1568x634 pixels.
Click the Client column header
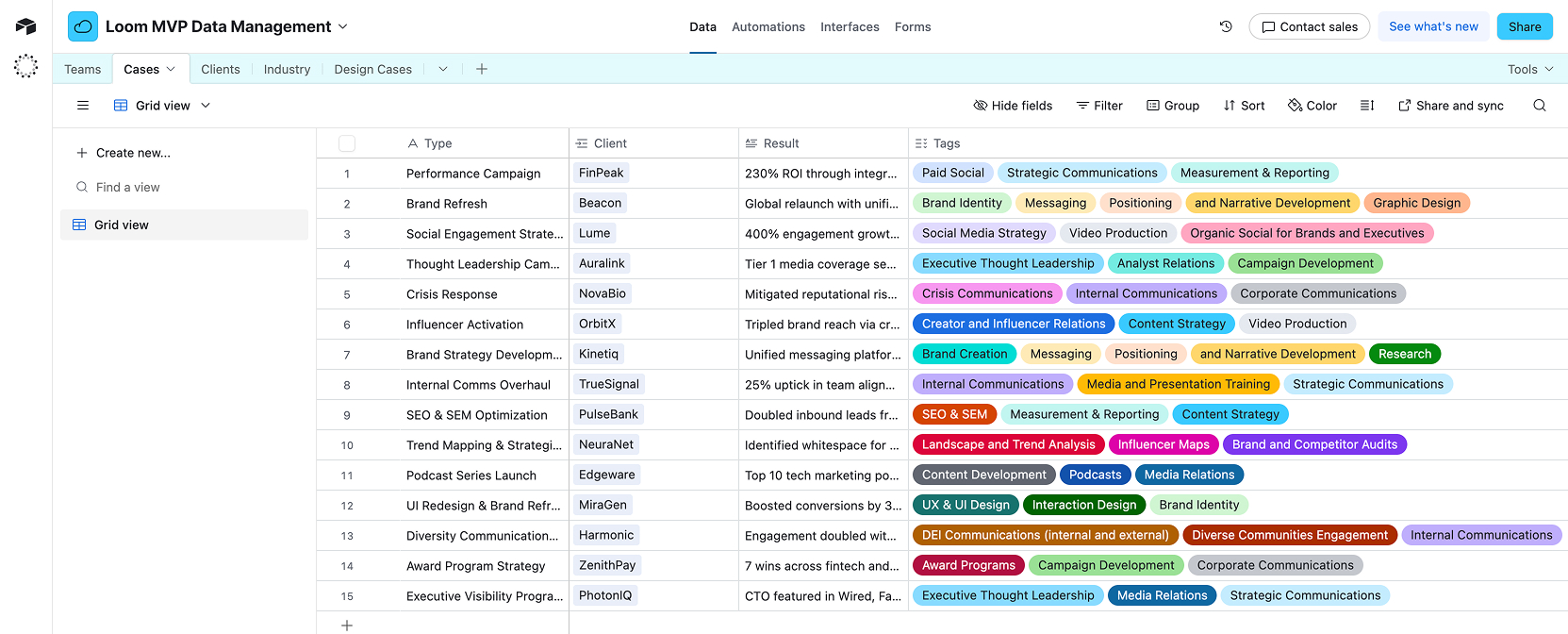[x=653, y=143]
